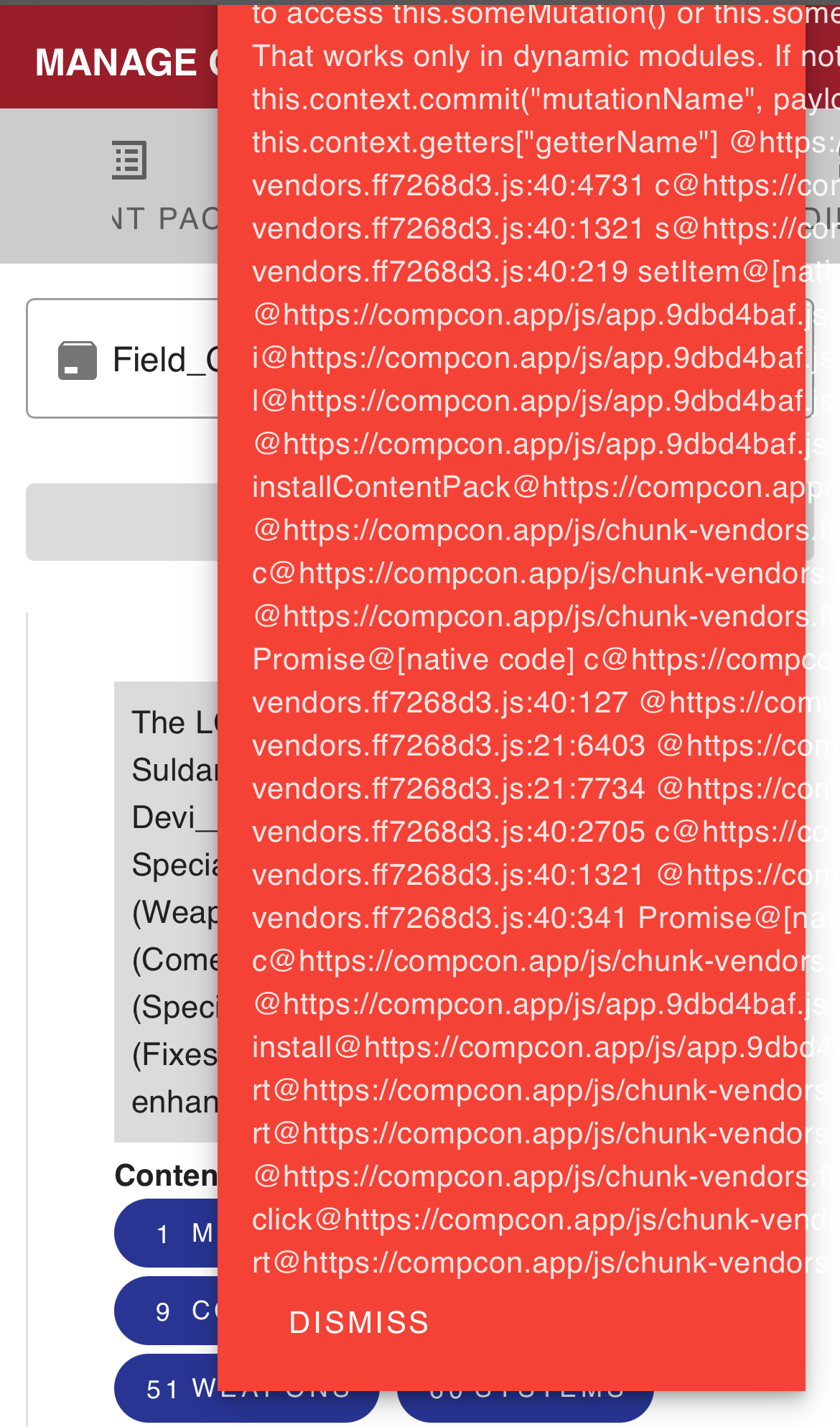
Task: Click the list icon above content packs tab
Action: pos(130,159)
